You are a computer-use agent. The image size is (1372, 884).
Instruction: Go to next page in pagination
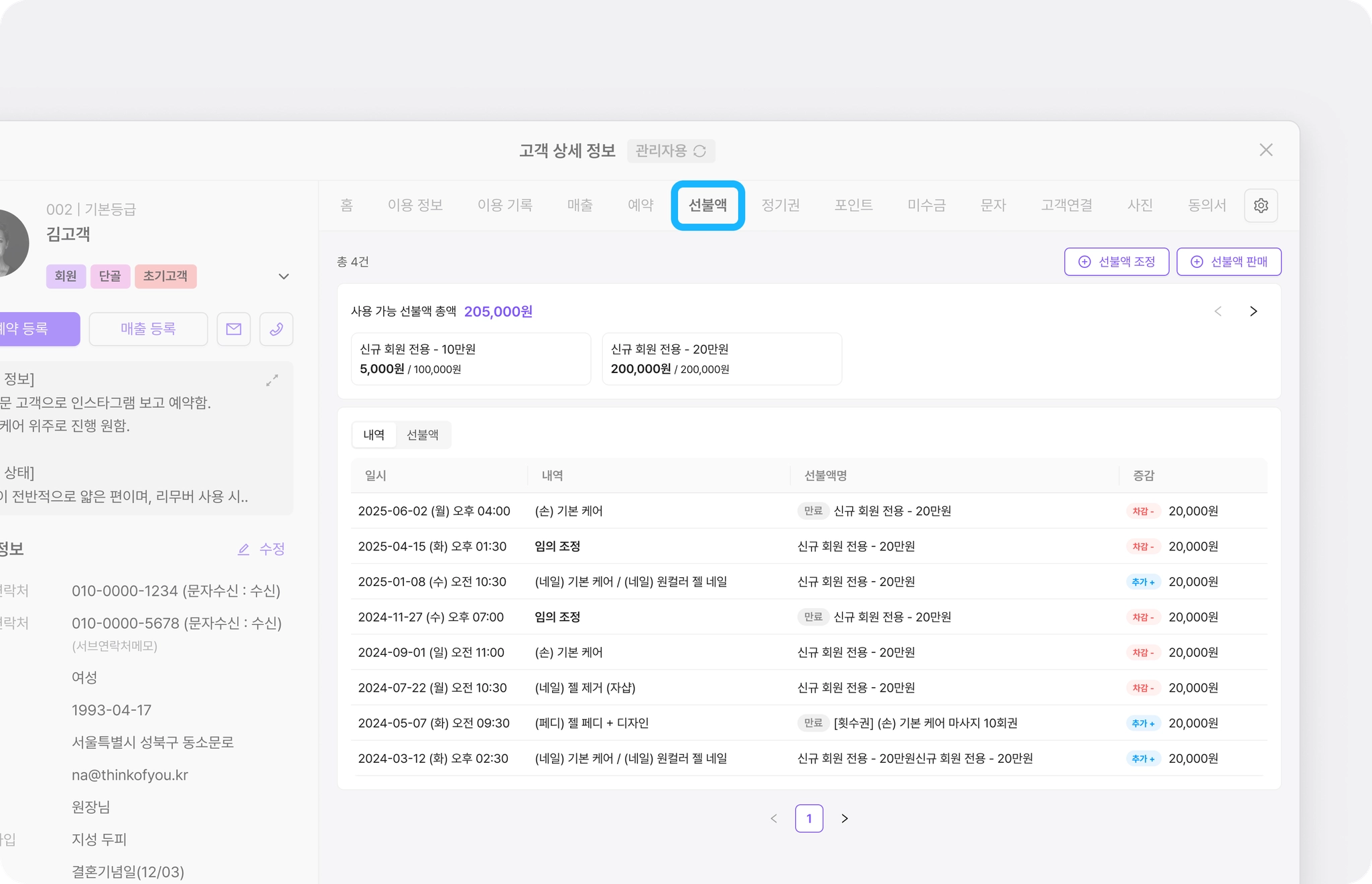845,818
